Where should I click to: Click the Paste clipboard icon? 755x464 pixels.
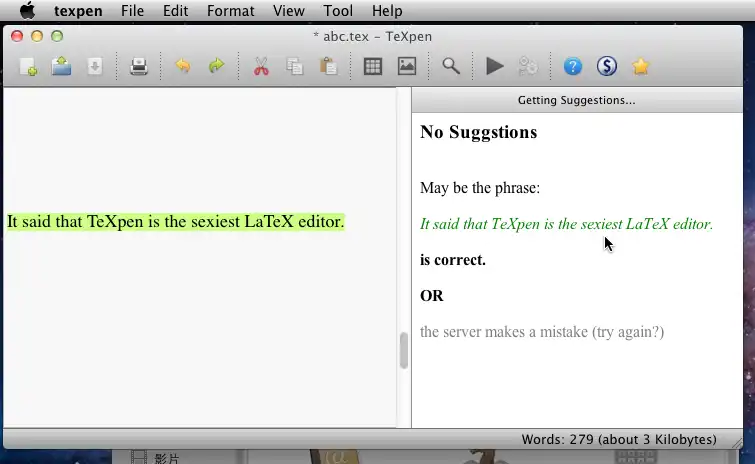tap(328, 66)
